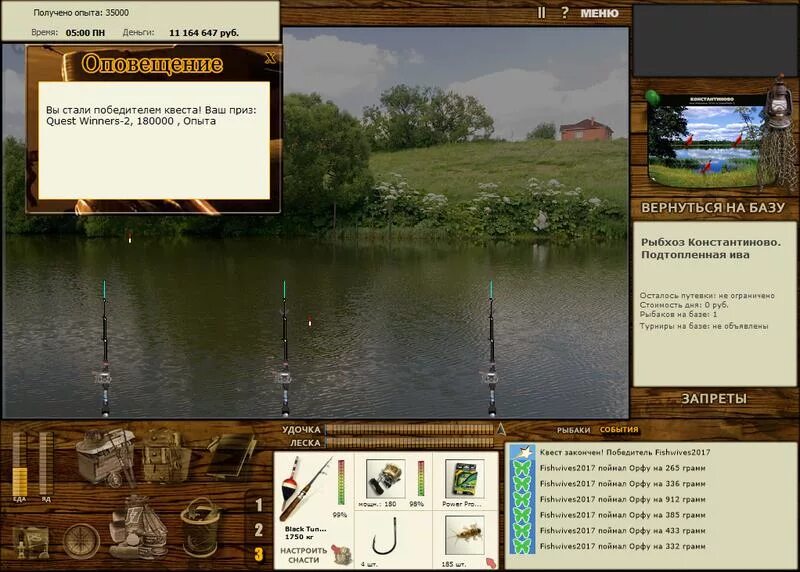Click the red bait-change icon beside 185 шт.
The image size is (800, 572).
coord(490,563)
